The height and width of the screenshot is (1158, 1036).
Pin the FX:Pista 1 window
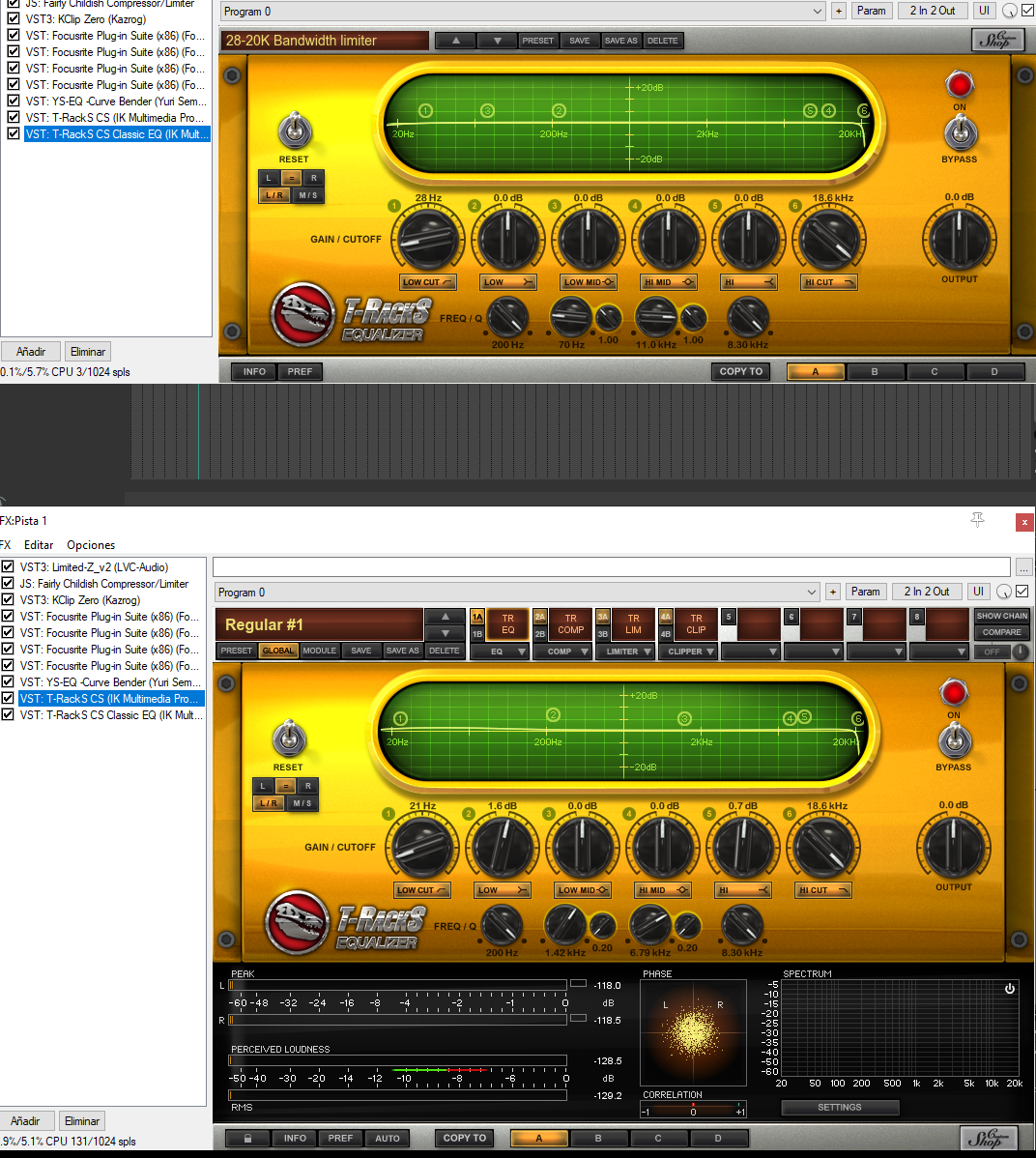978,520
